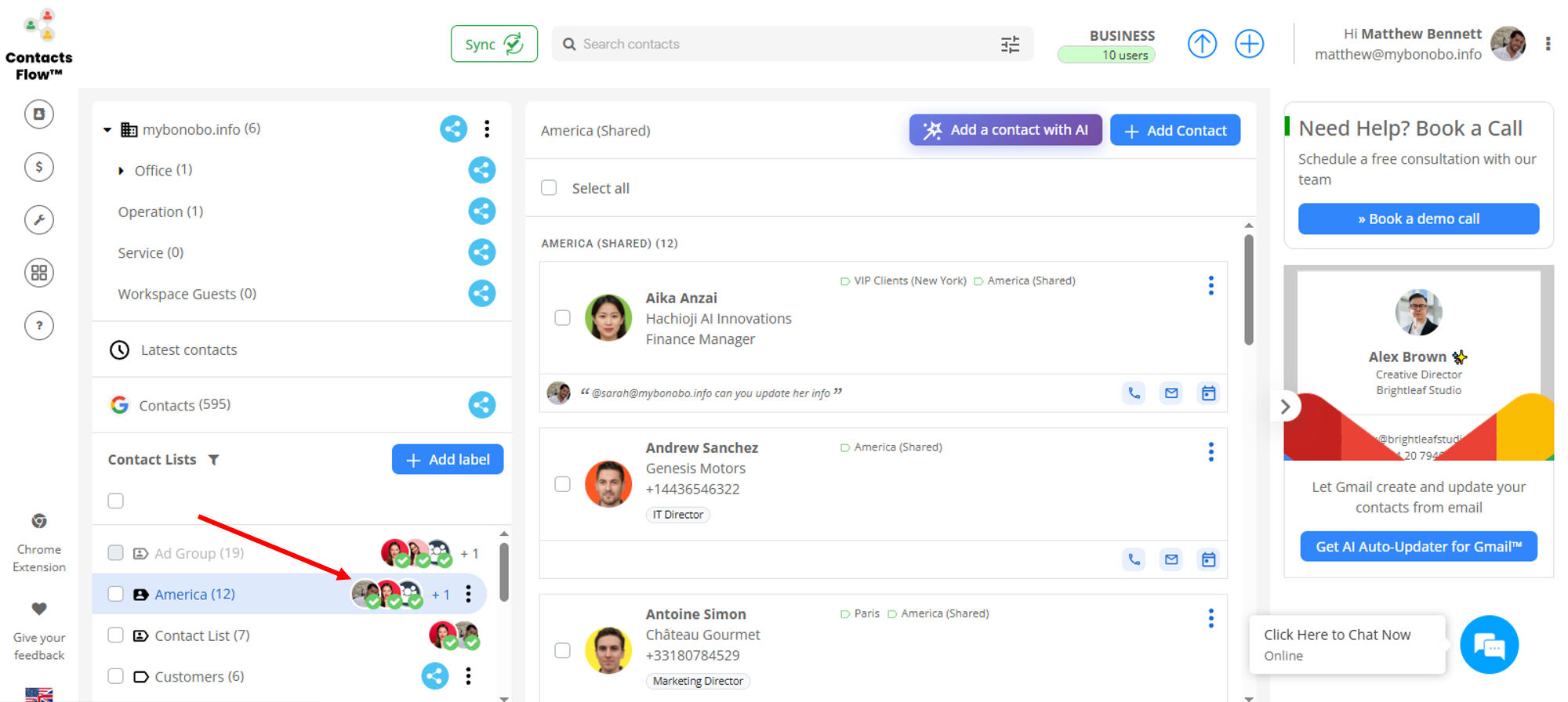The image size is (1568, 702).
Task: Open Latest contacts
Action: [188, 350]
